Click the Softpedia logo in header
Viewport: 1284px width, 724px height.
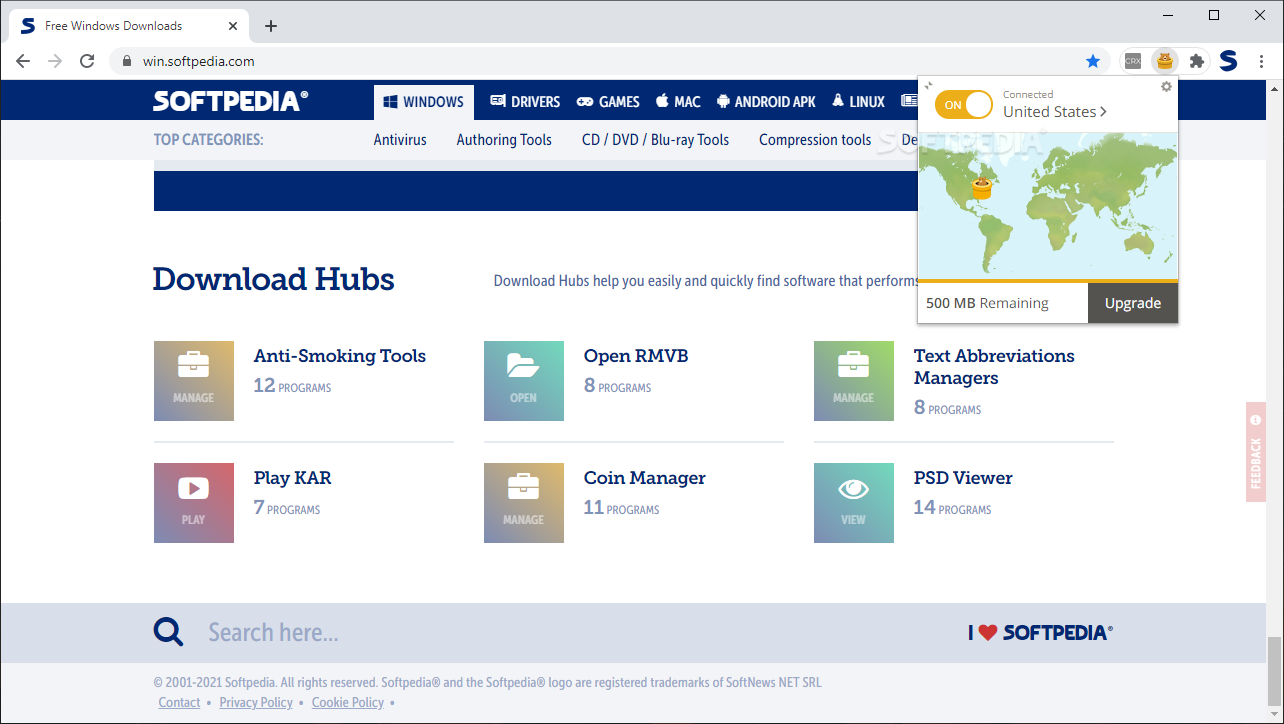231,101
